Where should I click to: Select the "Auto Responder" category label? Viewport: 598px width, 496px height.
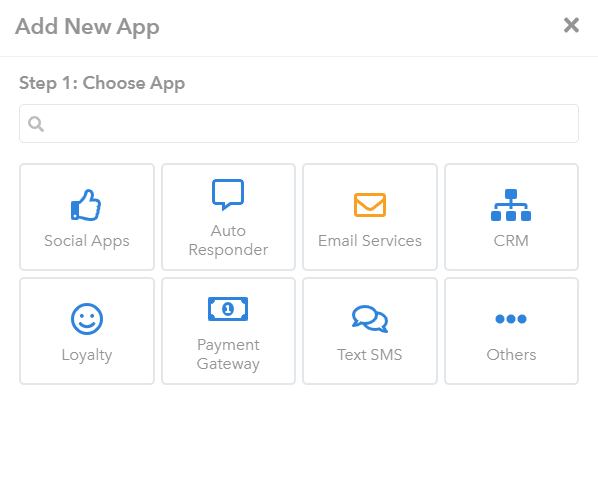pyautogui.click(x=228, y=241)
